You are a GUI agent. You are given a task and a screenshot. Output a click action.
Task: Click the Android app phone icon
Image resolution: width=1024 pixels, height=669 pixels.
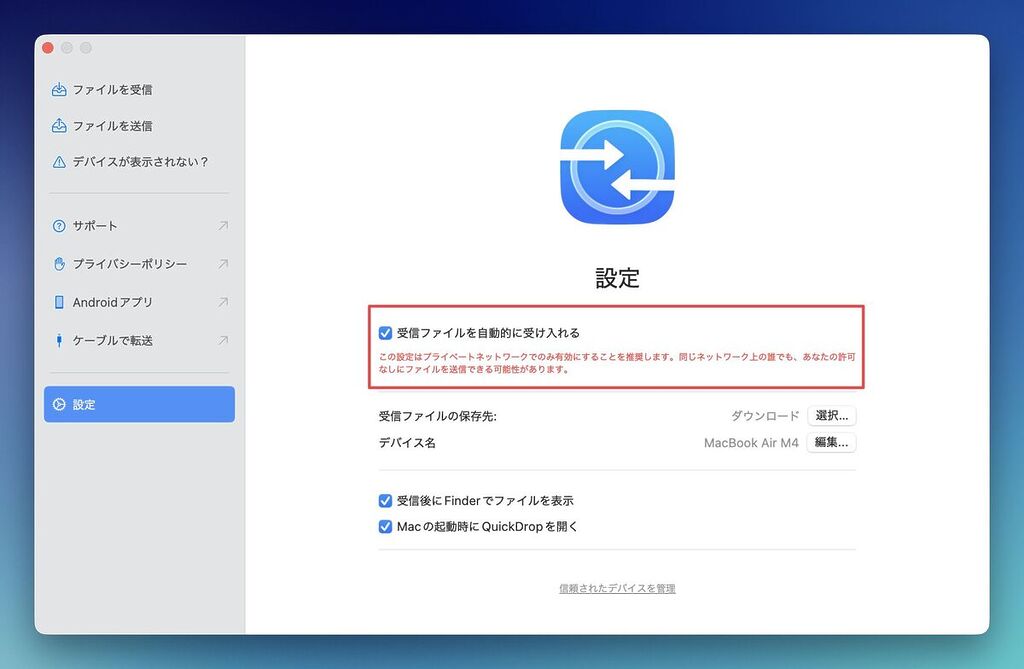(x=59, y=302)
